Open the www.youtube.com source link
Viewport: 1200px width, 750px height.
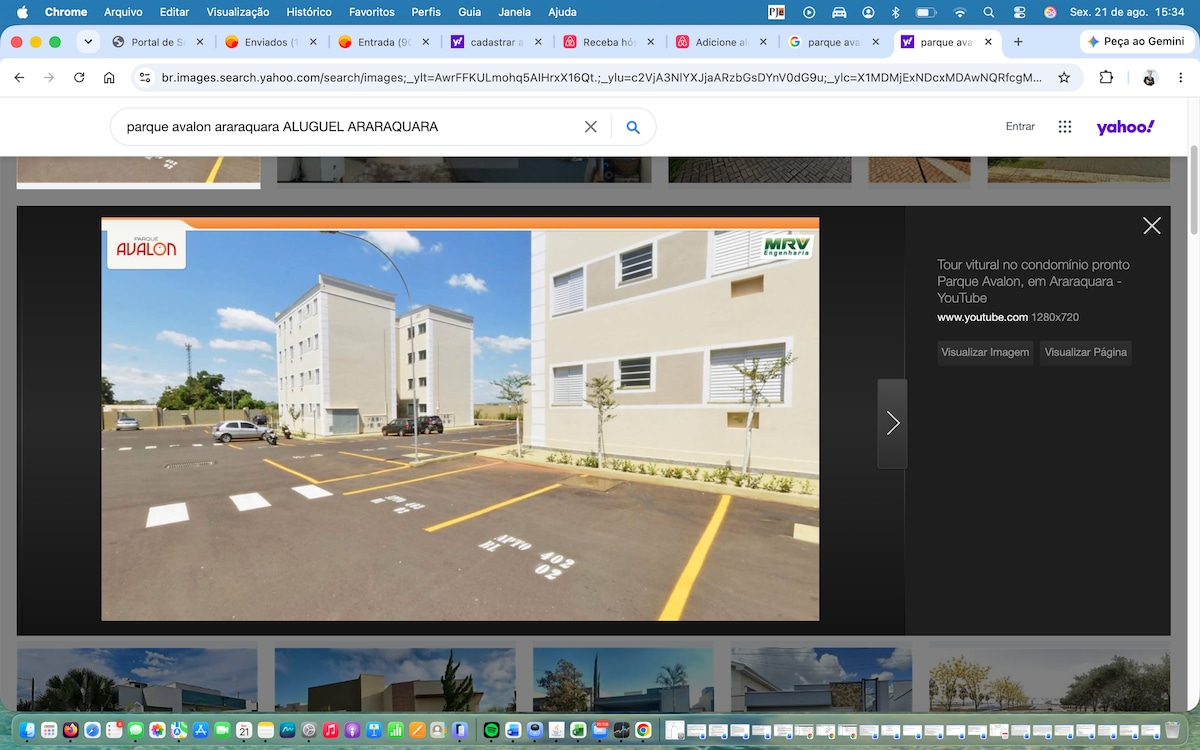pyautogui.click(x=982, y=317)
